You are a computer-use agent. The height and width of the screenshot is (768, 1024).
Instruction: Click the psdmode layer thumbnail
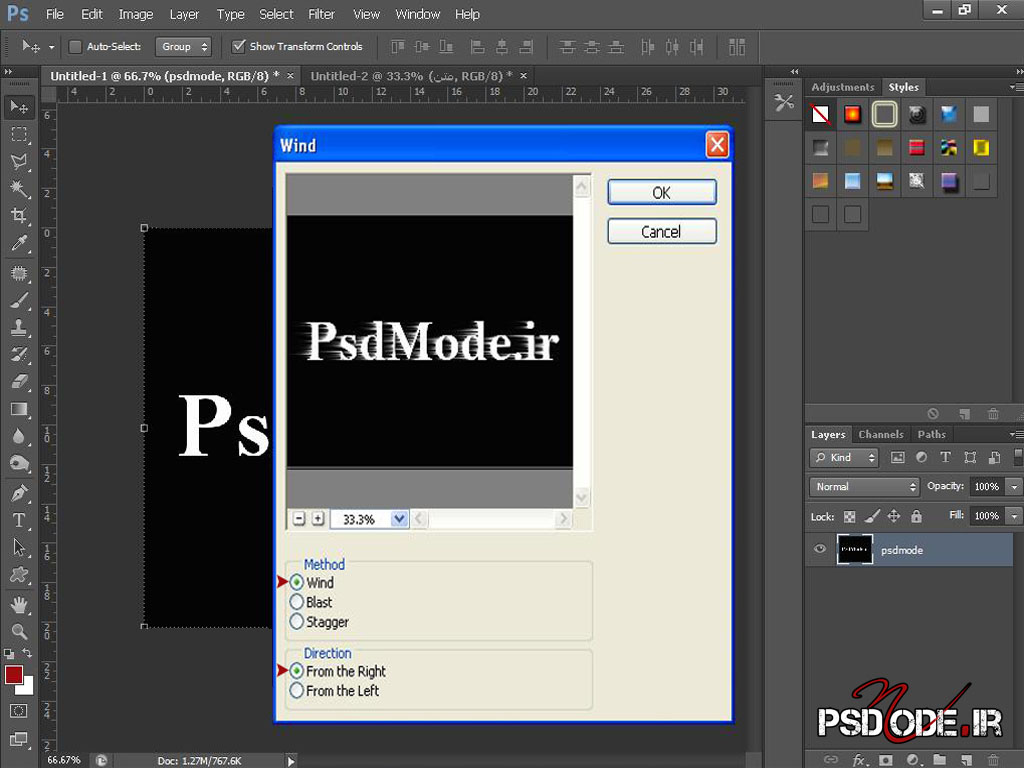point(854,549)
